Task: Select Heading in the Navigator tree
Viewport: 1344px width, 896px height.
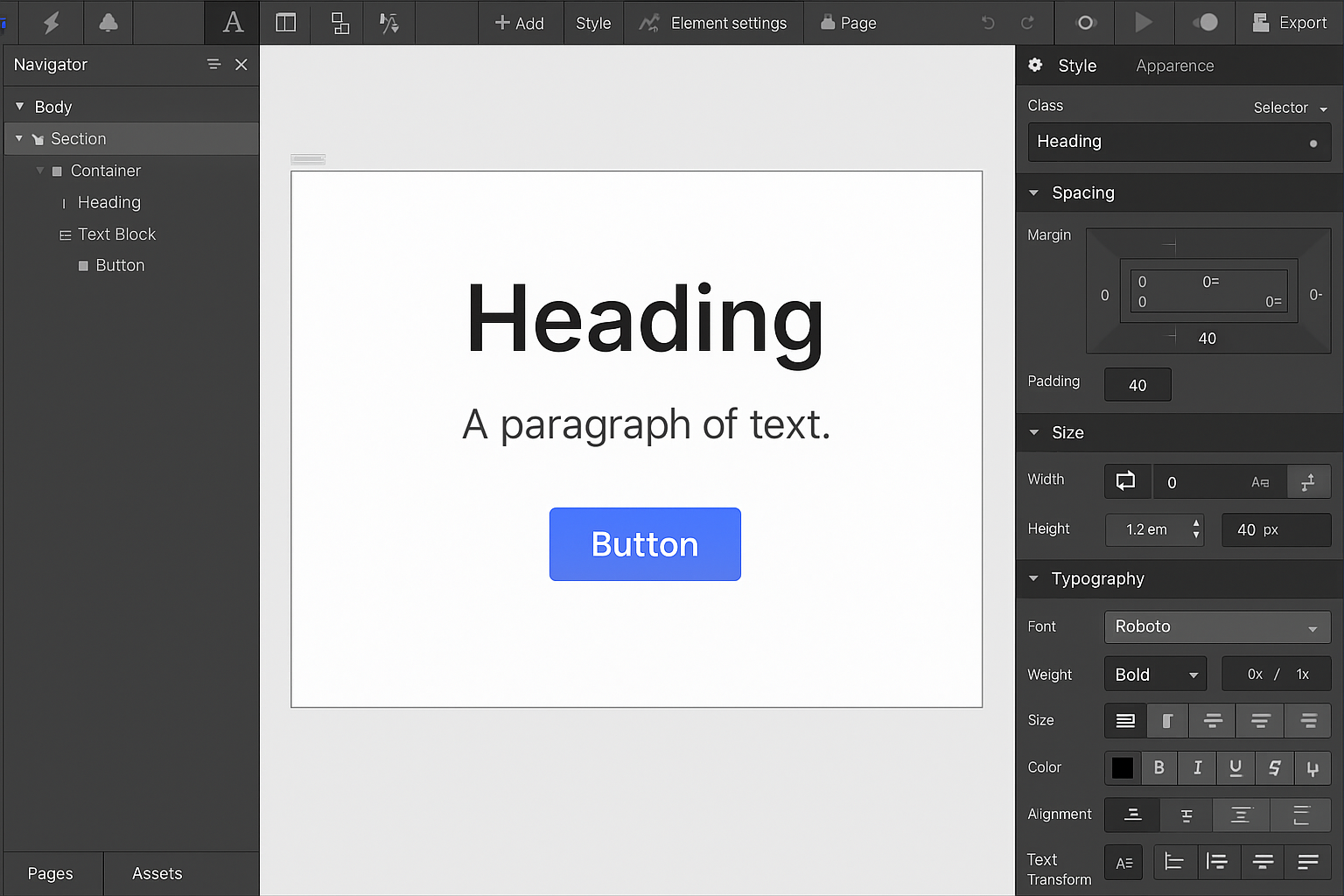Action: coord(109,202)
